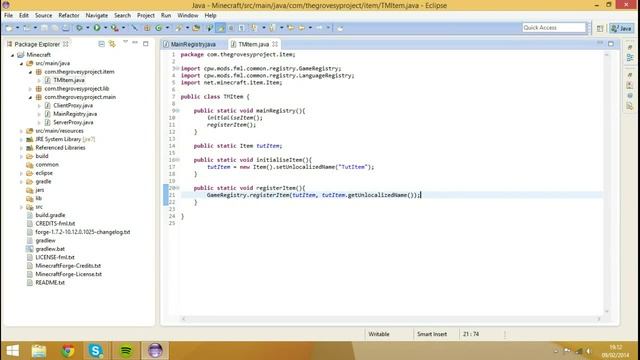Click editor horizontal scrollbar right arrow

(x=599, y=319)
